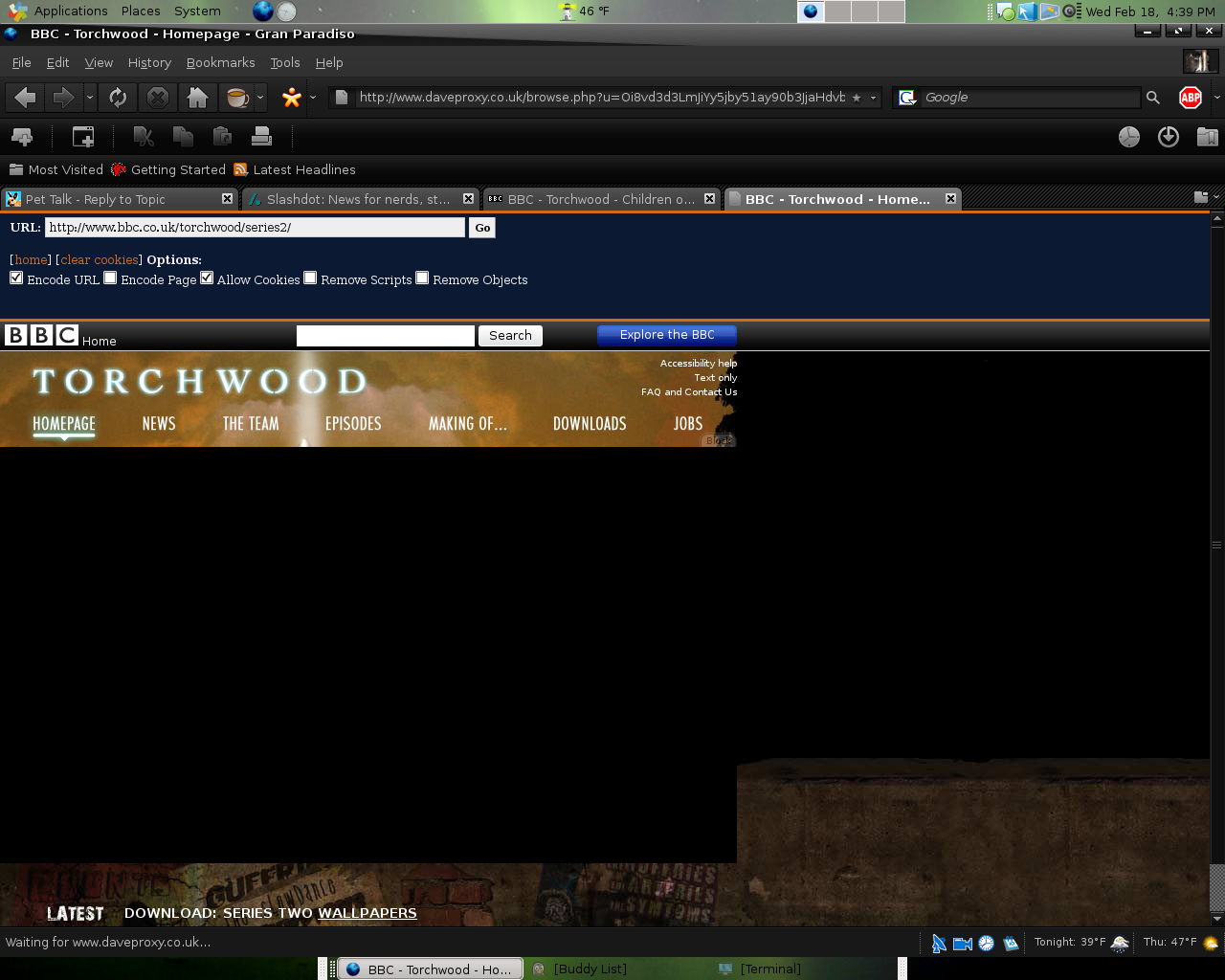Image resolution: width=1225 pixels, height=980 pixels.
Task: Toggle the Encode URL checkbox
Action: pyautogui.click(x=16, y=278)
